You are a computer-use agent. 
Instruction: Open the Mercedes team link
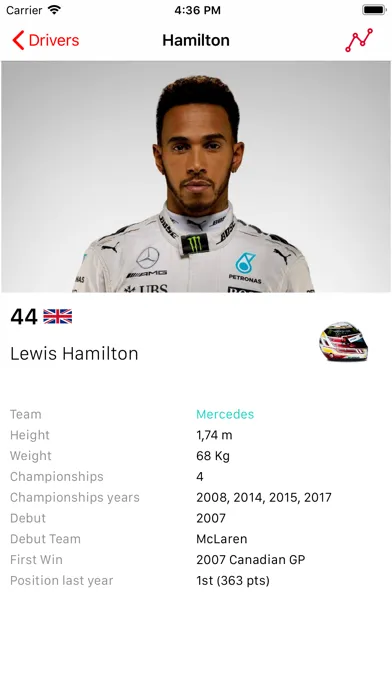tap(225, 414)
